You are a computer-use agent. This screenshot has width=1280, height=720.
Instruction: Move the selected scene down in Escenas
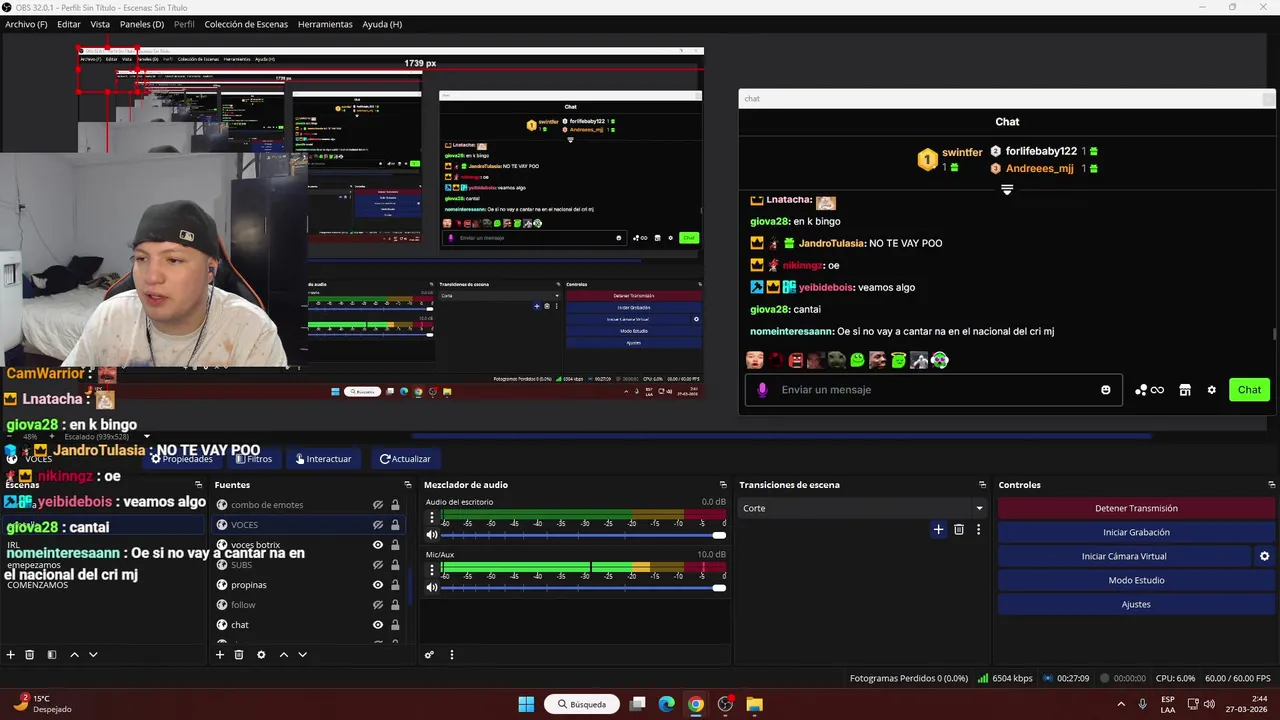click(93, 655)
